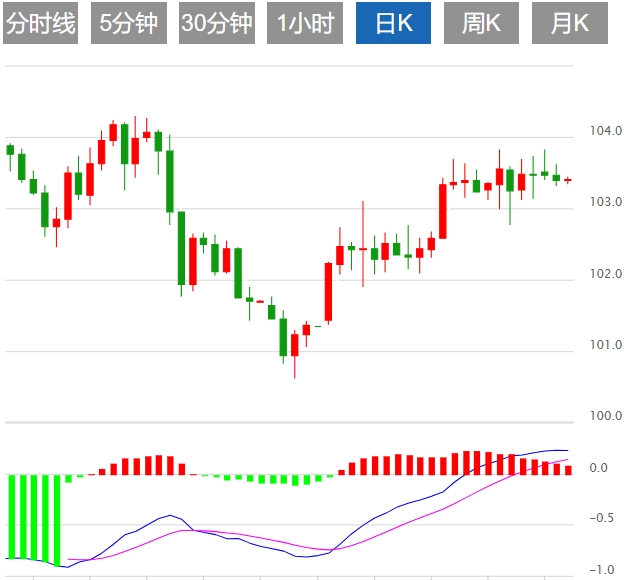The width and height of the screenshot is (634, 580).
Task: Click the 104.0 price axis label
Action: pyautogui.click(x=606, y=131)
